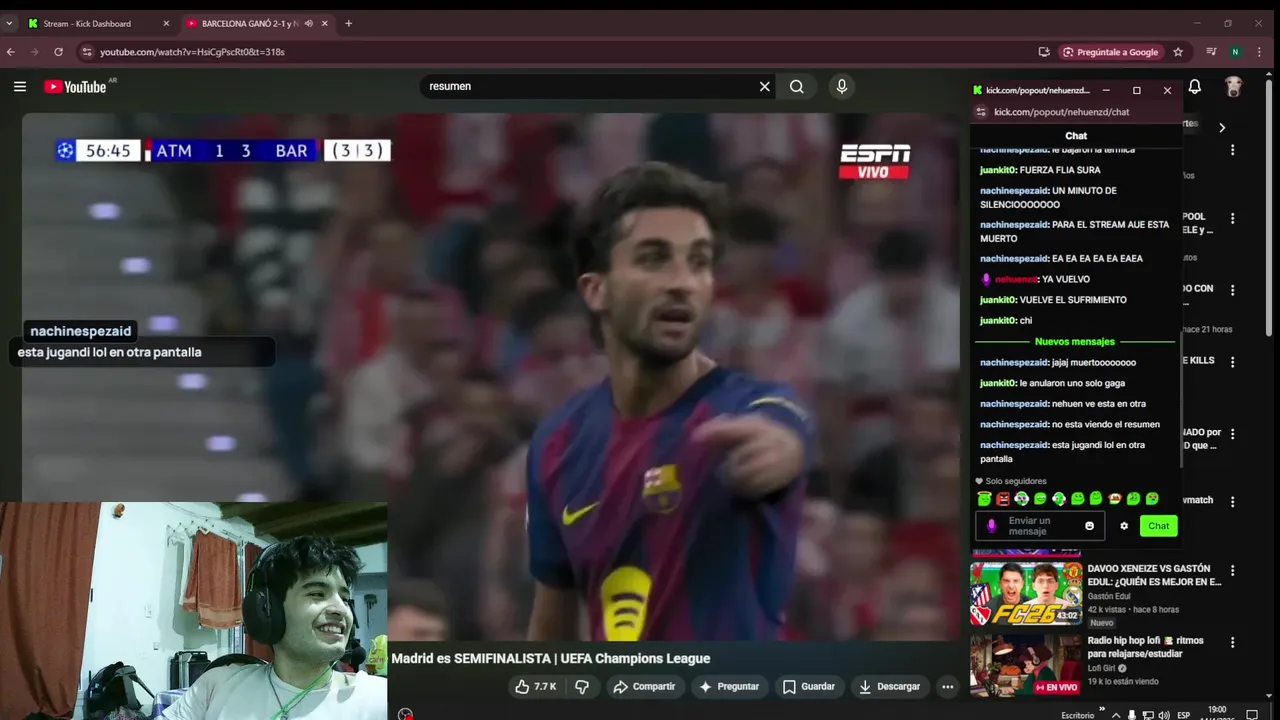Send message with green Chat button
The width and height of the screenshot is (1280, 720).
1158,526
